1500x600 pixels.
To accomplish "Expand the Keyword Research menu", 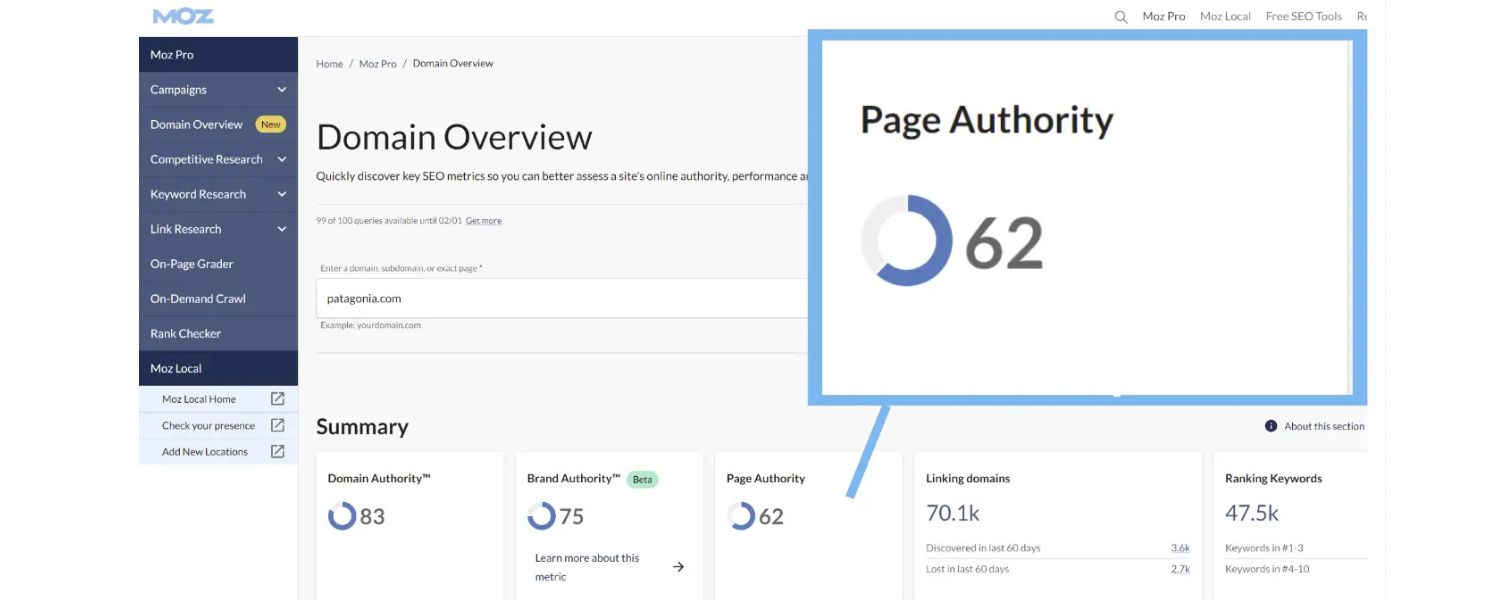I will coord(284,194).
